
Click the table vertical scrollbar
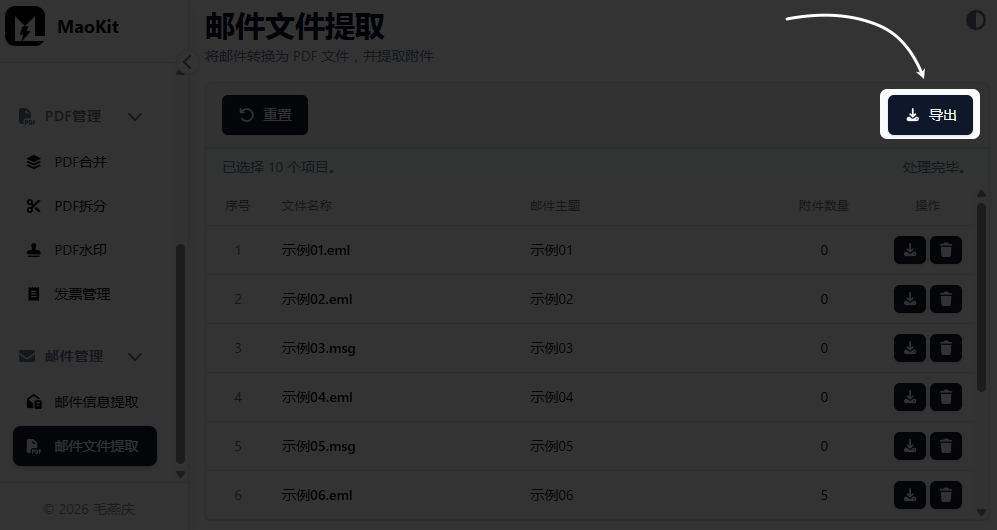980,300
